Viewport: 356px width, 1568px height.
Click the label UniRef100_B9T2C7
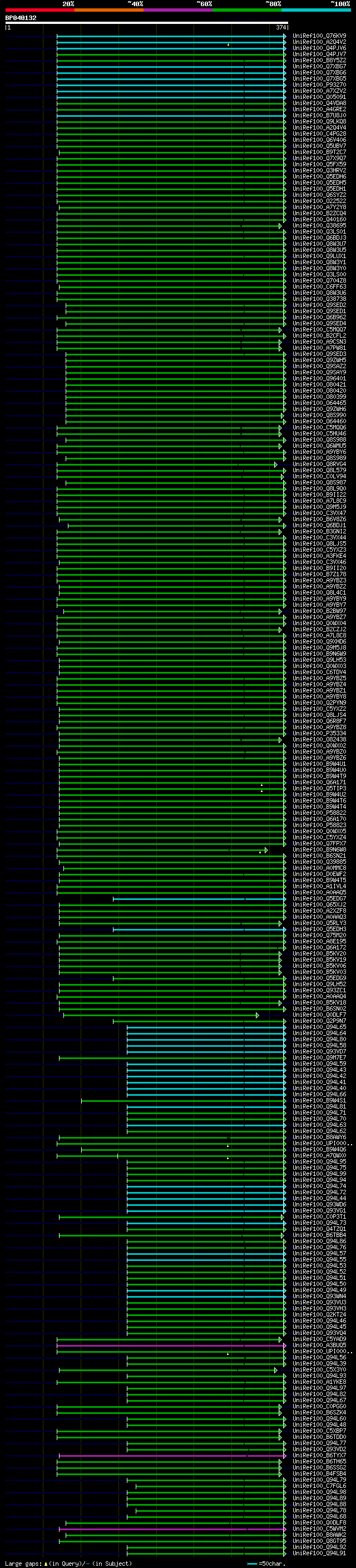pyautogui.click(x=319, y=152)
